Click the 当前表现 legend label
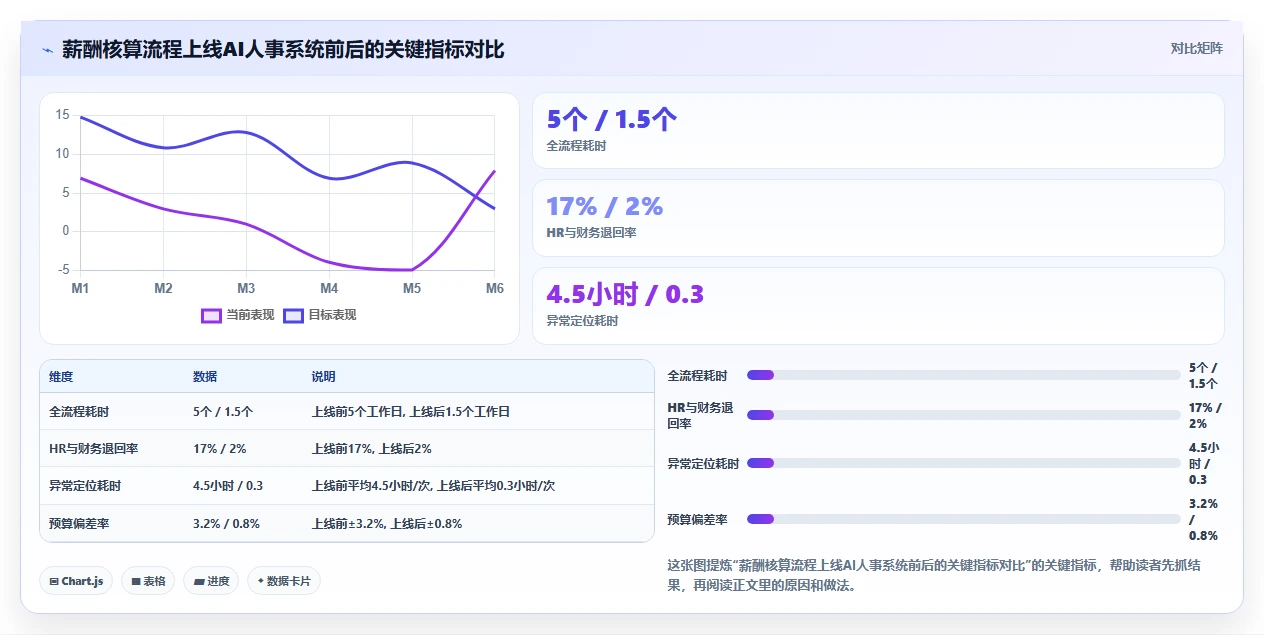 pos(250,315)
